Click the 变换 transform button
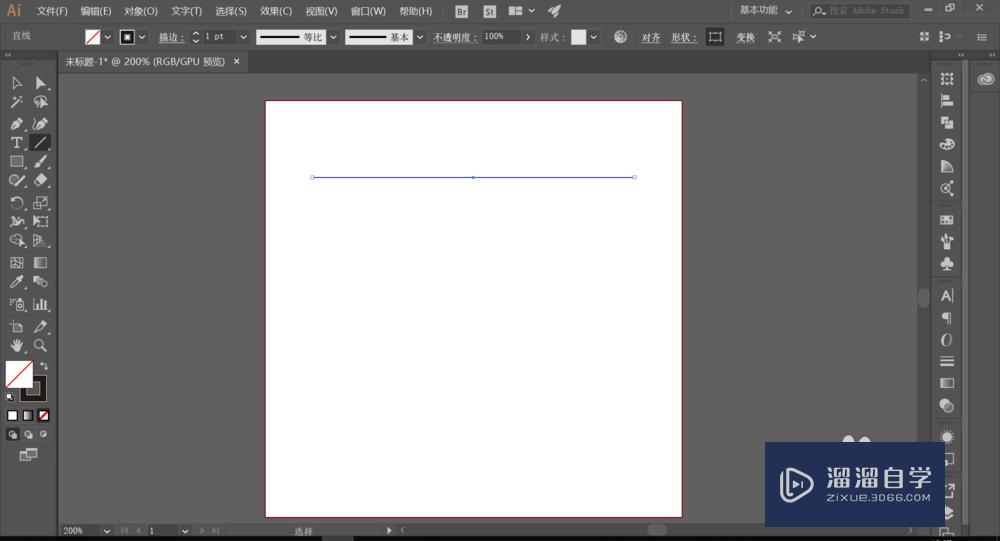1000x541 pixels. click(745, 37)
